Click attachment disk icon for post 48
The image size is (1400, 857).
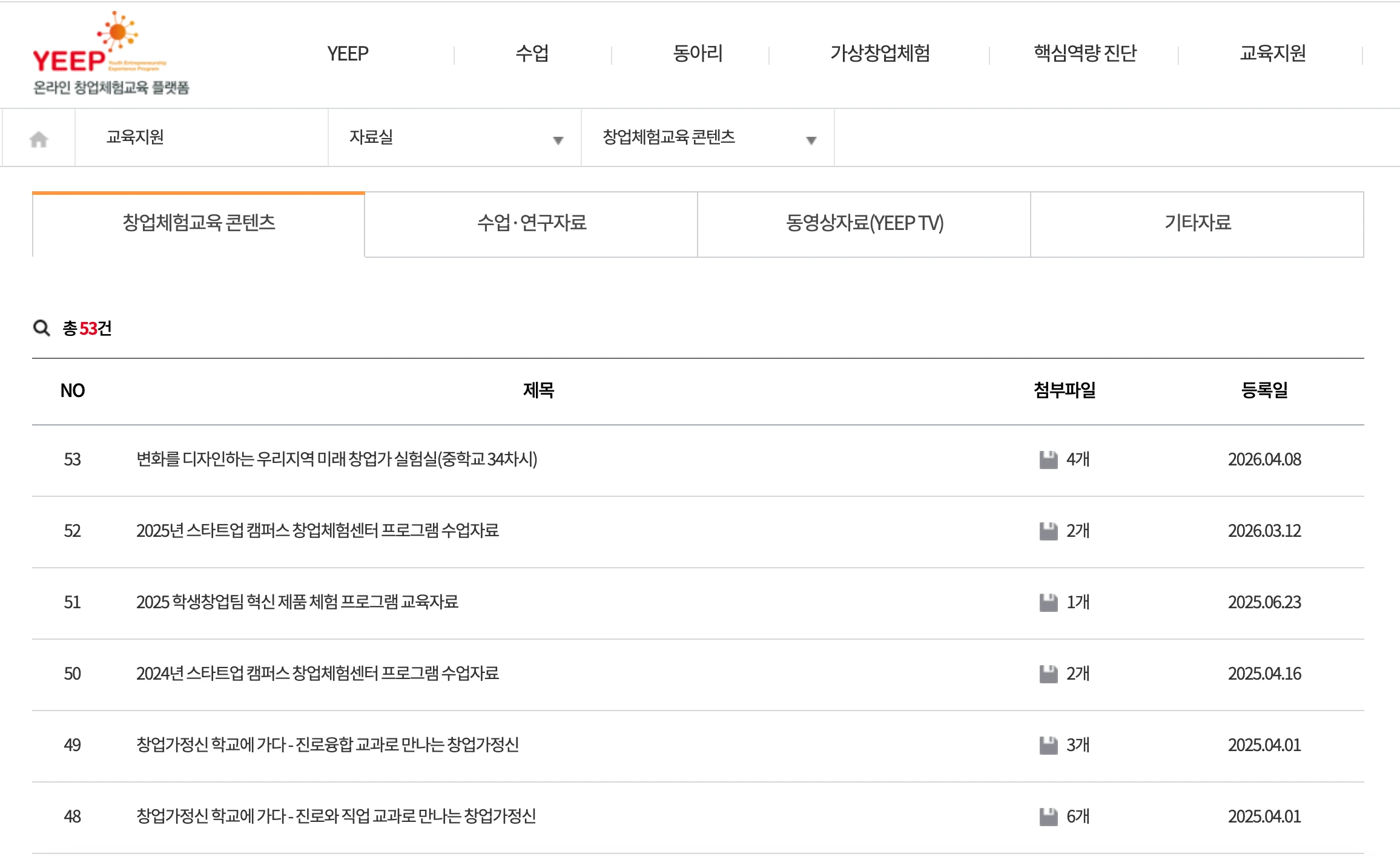(x=1048, y=816)
